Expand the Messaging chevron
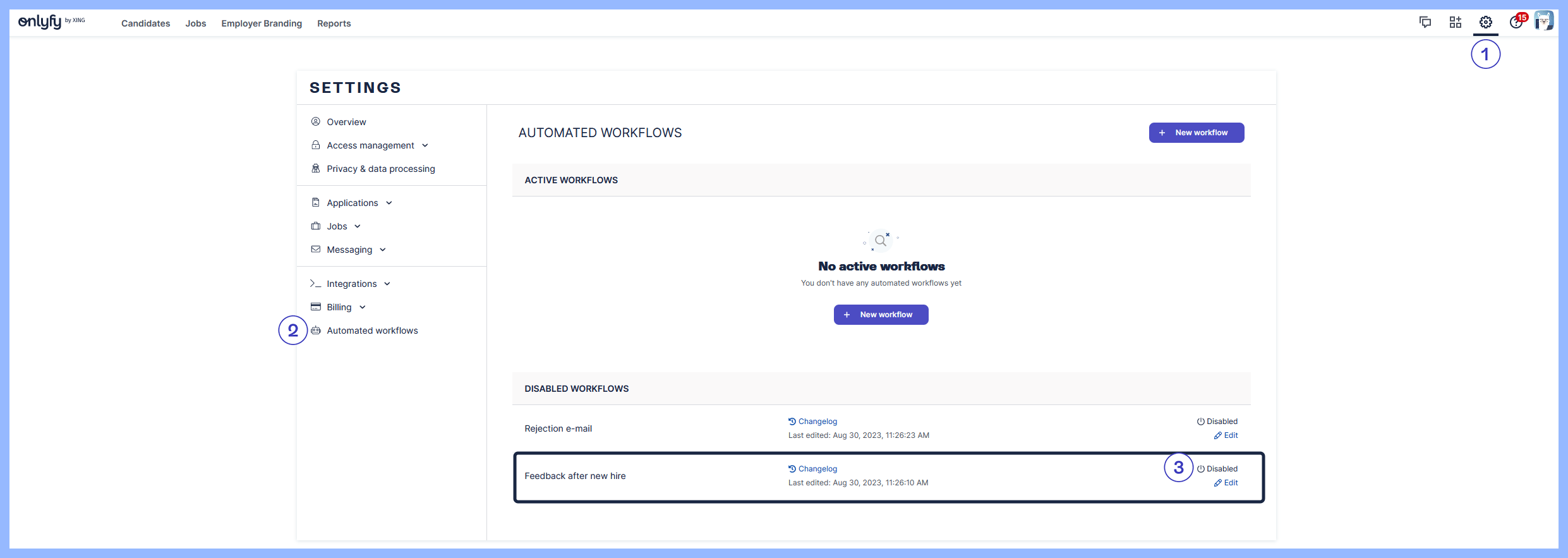Viewport: 1568px width, 558px height. tap(383, 250)
